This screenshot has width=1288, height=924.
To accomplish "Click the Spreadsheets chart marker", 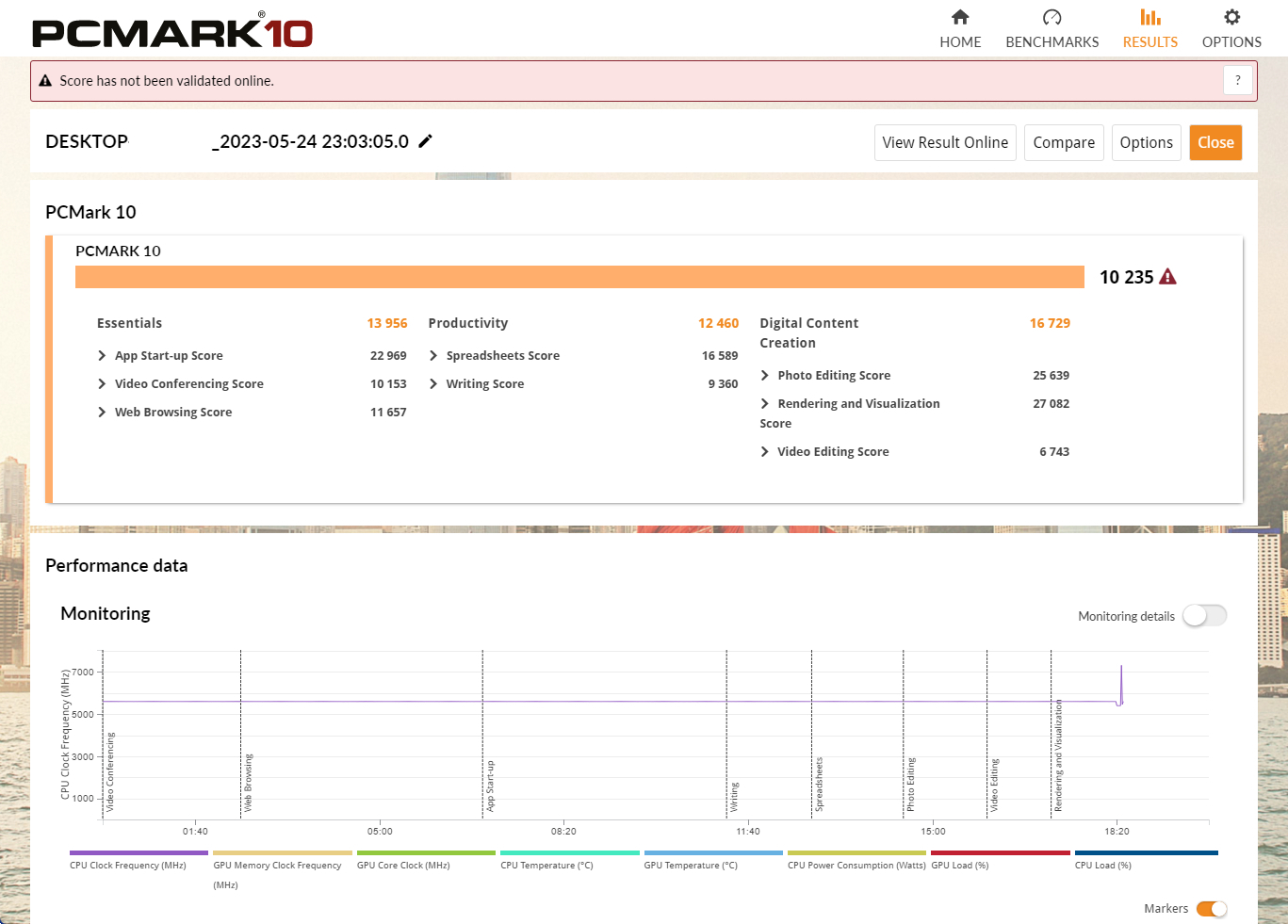I will pyautogui.click(x=819, y=785).
